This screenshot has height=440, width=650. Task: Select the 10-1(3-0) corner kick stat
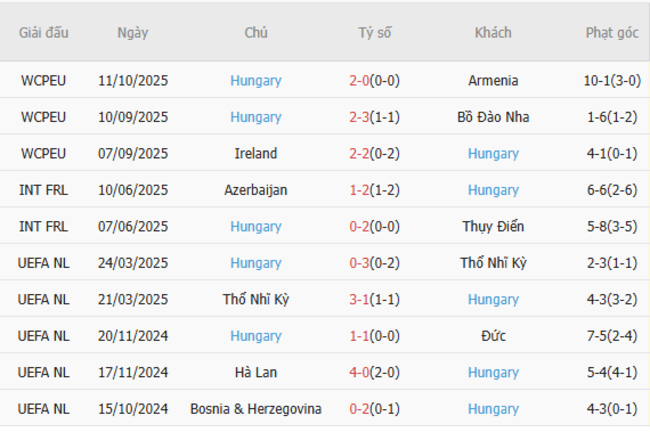pos(612,81)
